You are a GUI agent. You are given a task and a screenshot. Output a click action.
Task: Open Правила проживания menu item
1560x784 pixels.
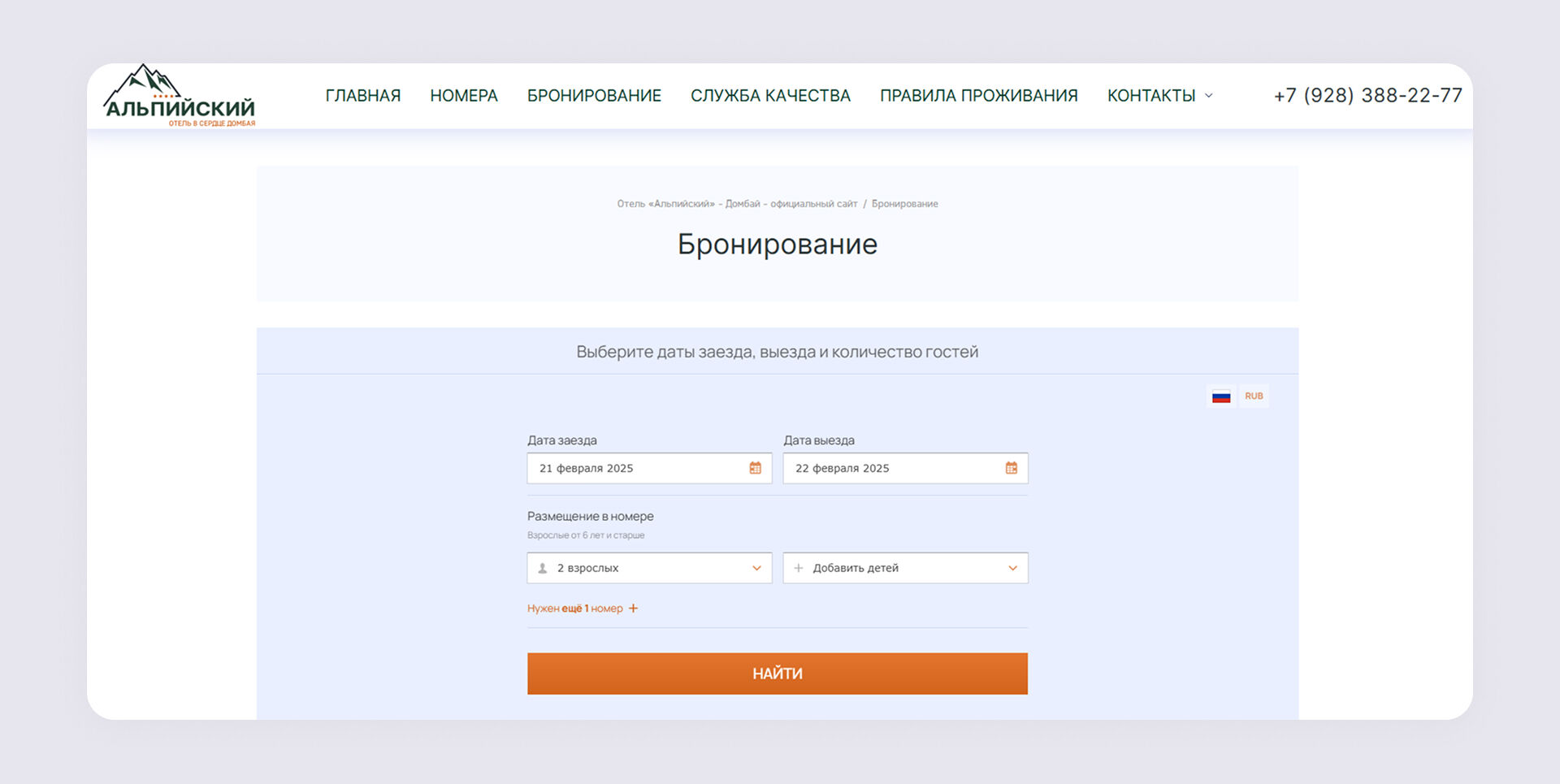click(x=978, y=96)
